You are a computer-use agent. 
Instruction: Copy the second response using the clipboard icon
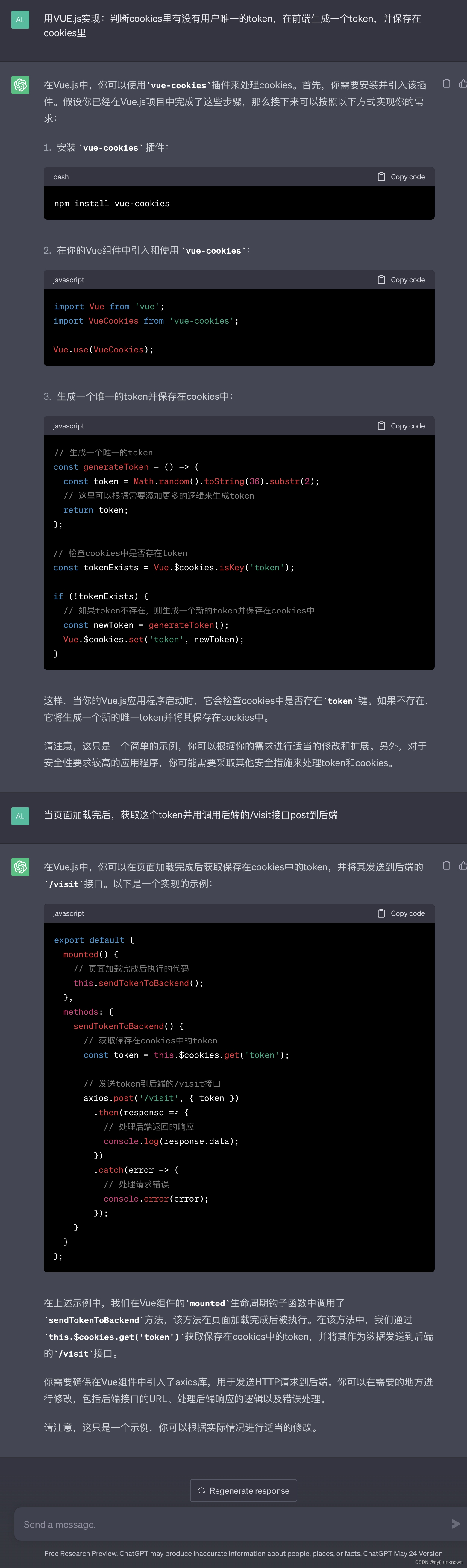click(x=446, y=866)
